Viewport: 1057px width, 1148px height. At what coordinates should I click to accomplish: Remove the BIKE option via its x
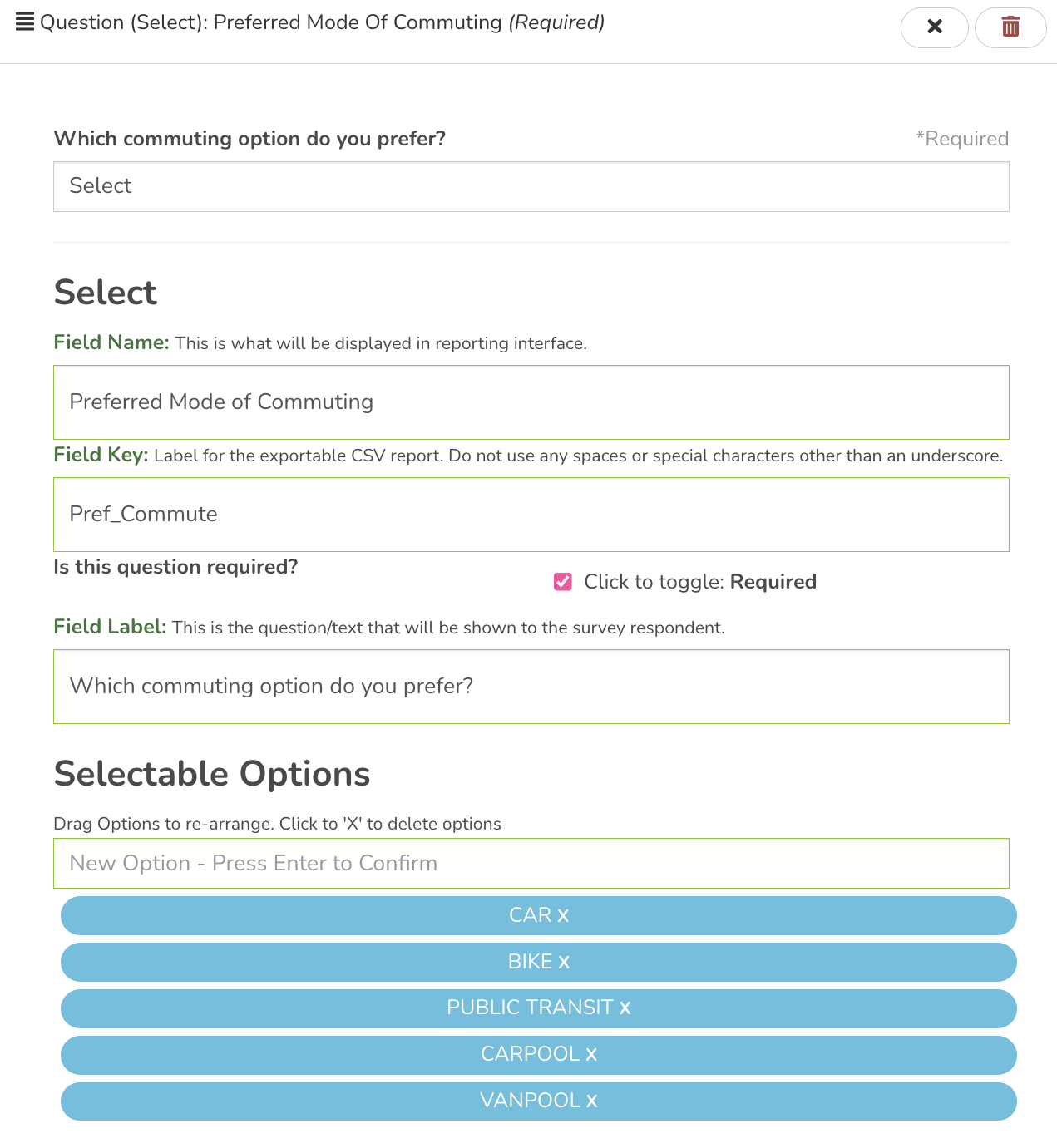coord(564,963)
